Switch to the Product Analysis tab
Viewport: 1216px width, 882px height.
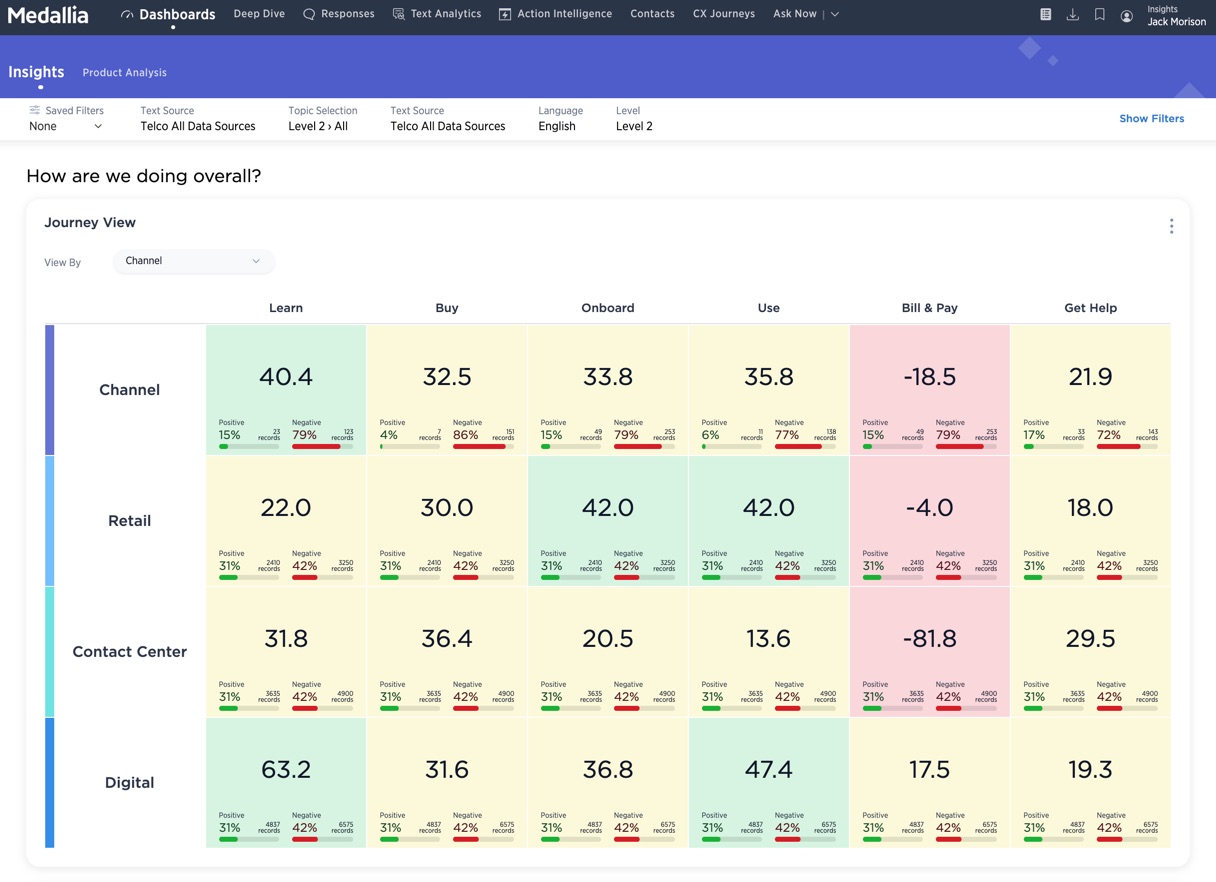tap(124, 73)
